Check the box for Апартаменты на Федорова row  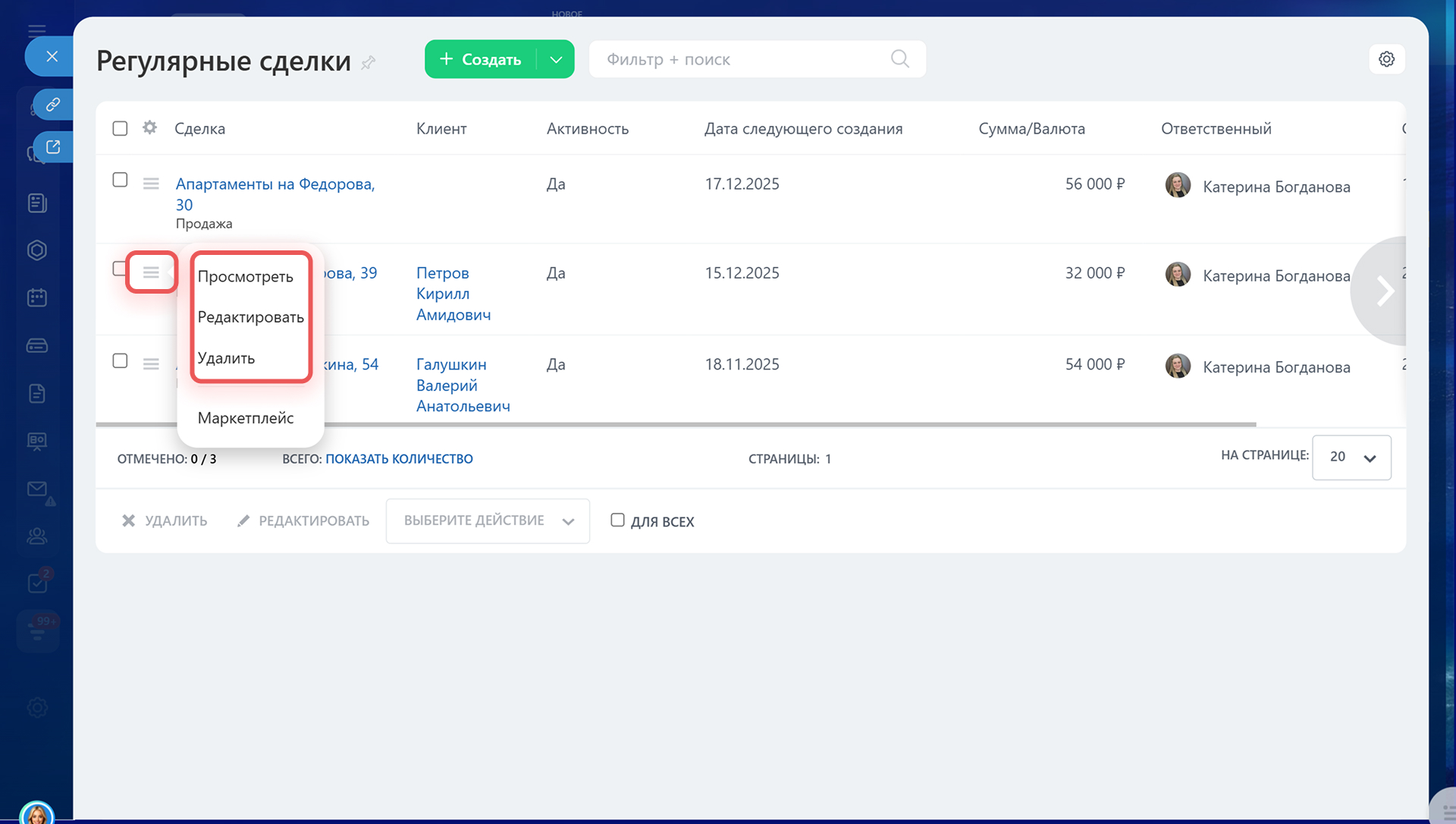[120, 180]
